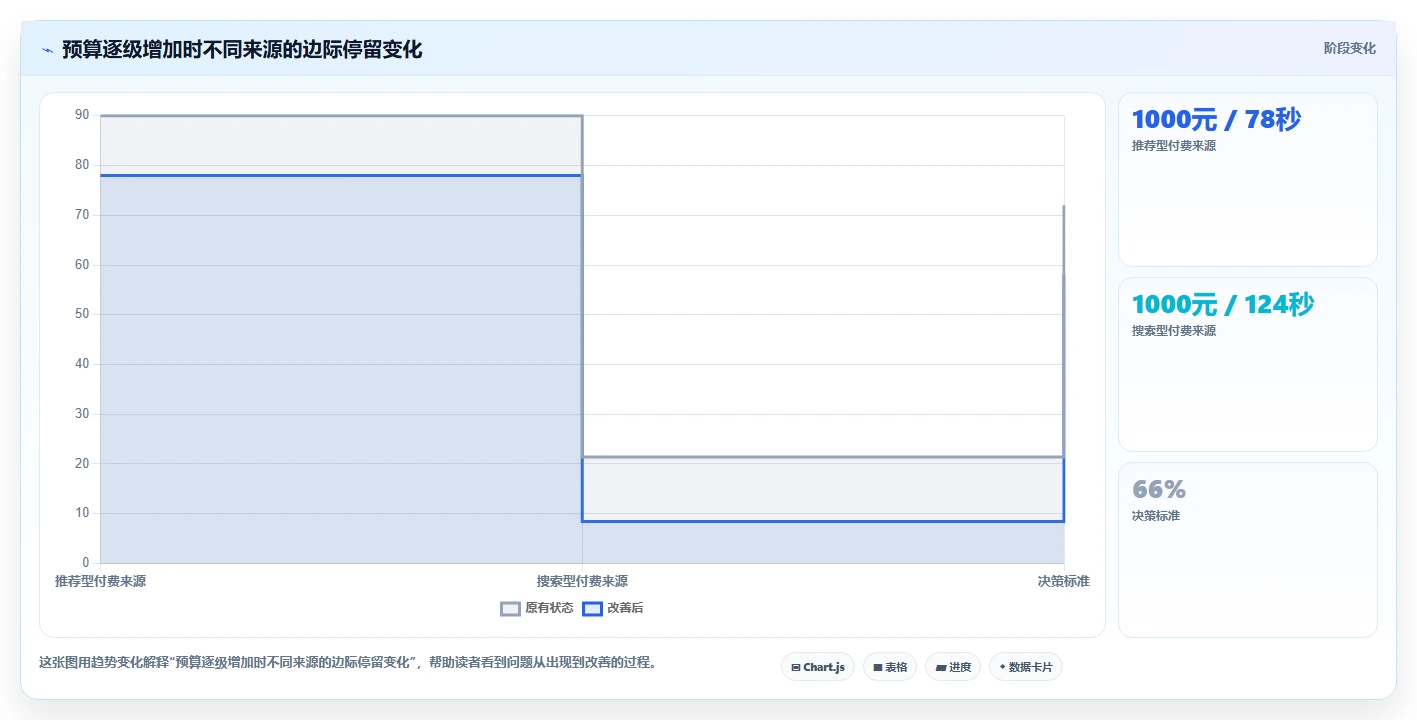Click the gray 原有状态 legend swatch

tap(510, 608)
